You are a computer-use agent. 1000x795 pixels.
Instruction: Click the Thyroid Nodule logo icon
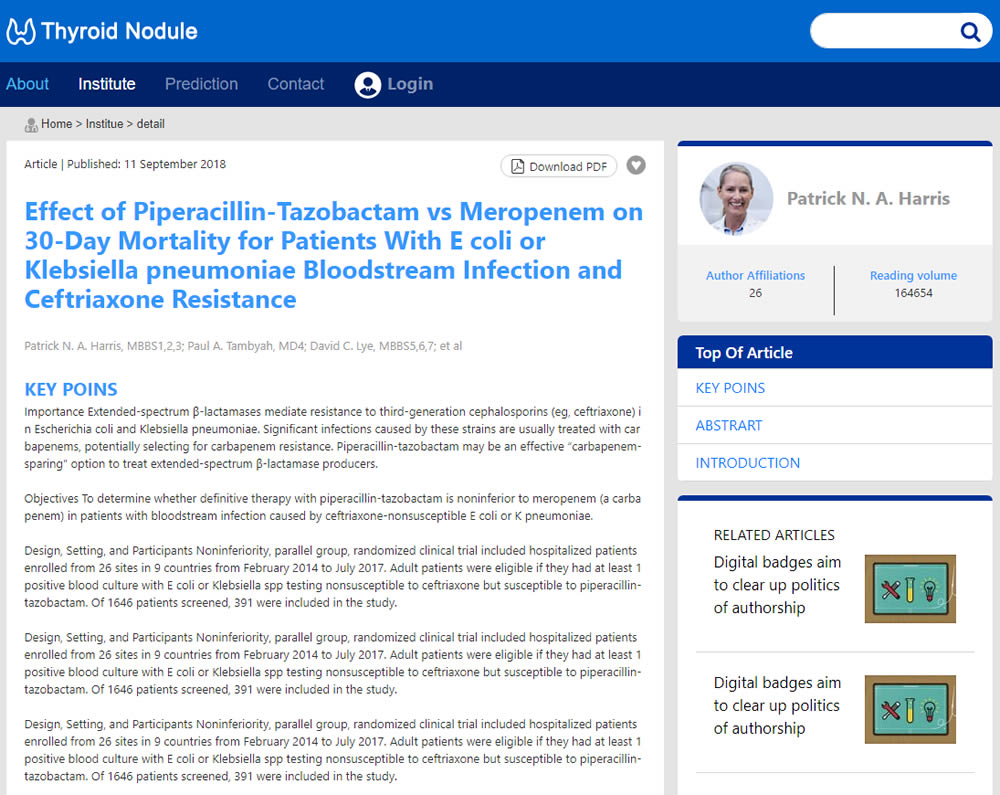point(20,31)
